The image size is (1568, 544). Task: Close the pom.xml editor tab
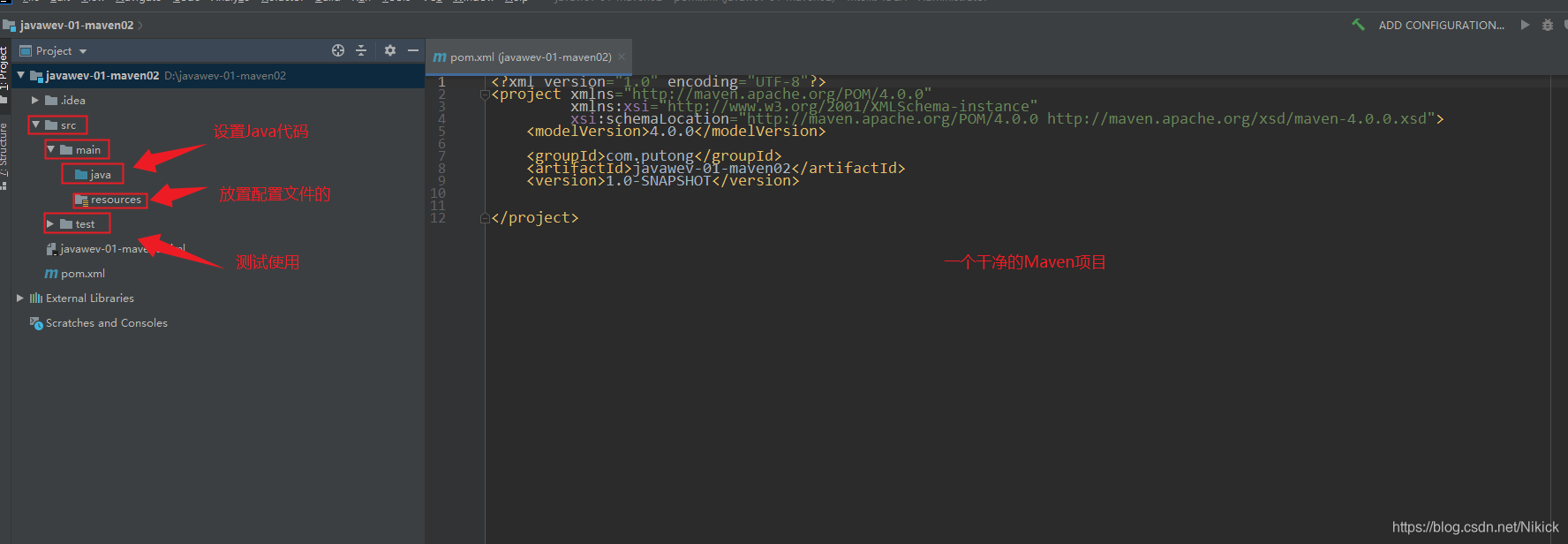click(x=622, y=57)
